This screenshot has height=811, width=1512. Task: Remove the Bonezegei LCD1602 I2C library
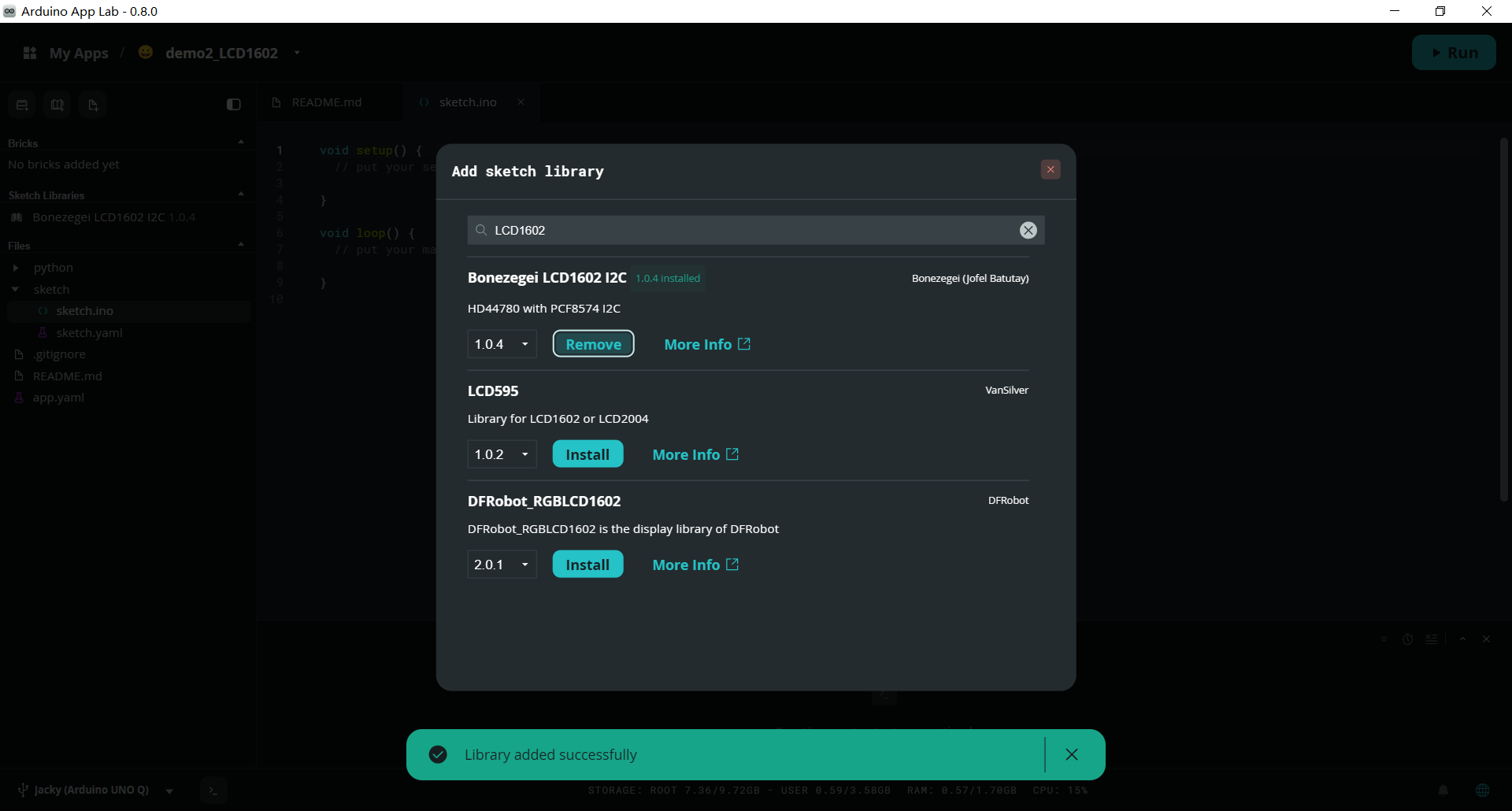coord(593,344)
